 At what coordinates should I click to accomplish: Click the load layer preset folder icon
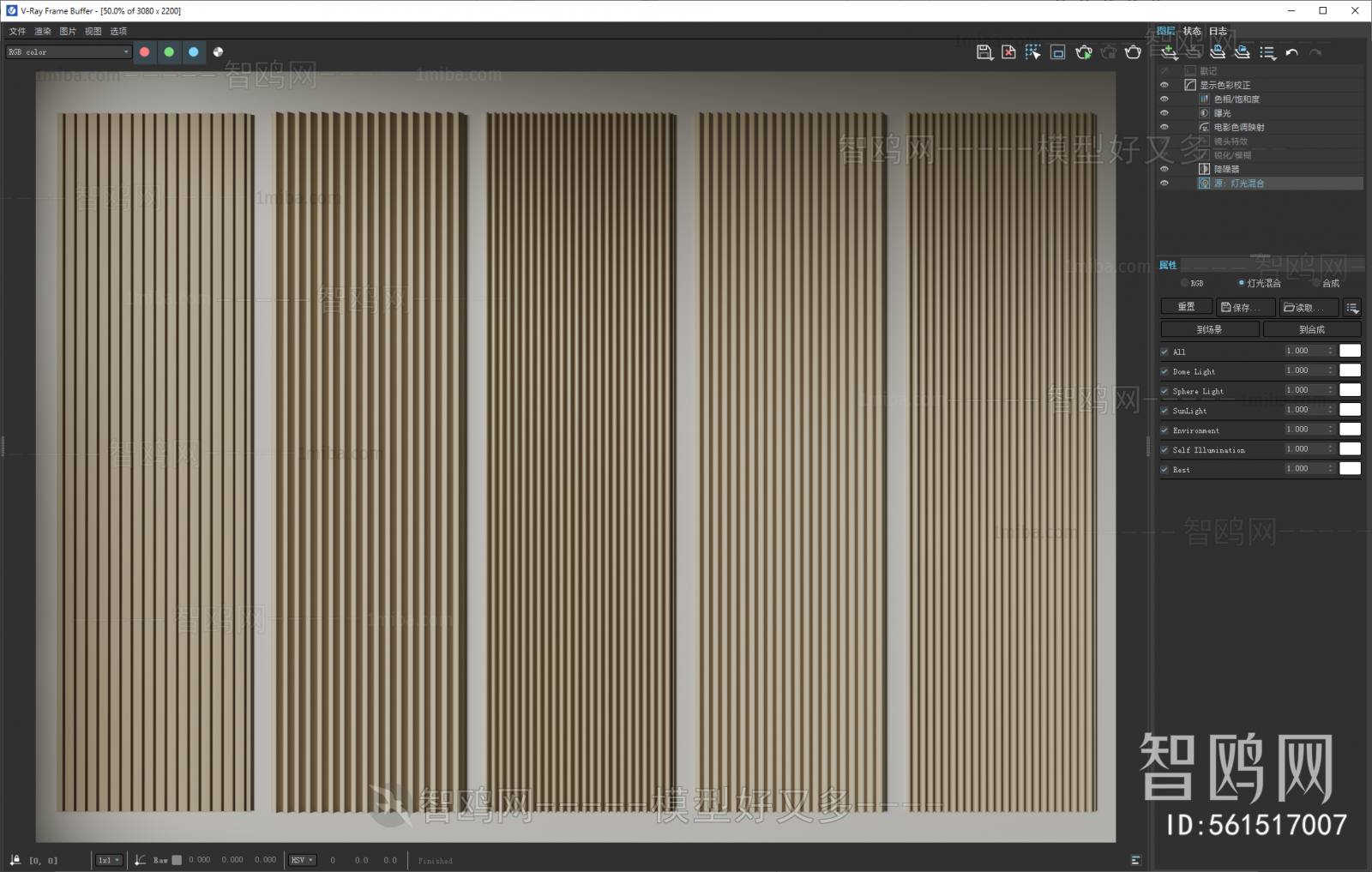1242,52
